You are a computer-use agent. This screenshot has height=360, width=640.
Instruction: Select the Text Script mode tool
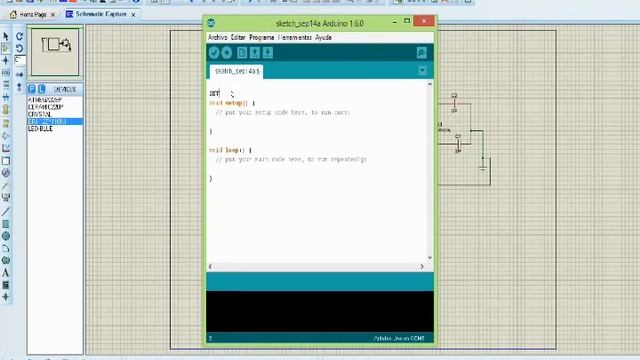pyautogui.click(x=6, y=84)
